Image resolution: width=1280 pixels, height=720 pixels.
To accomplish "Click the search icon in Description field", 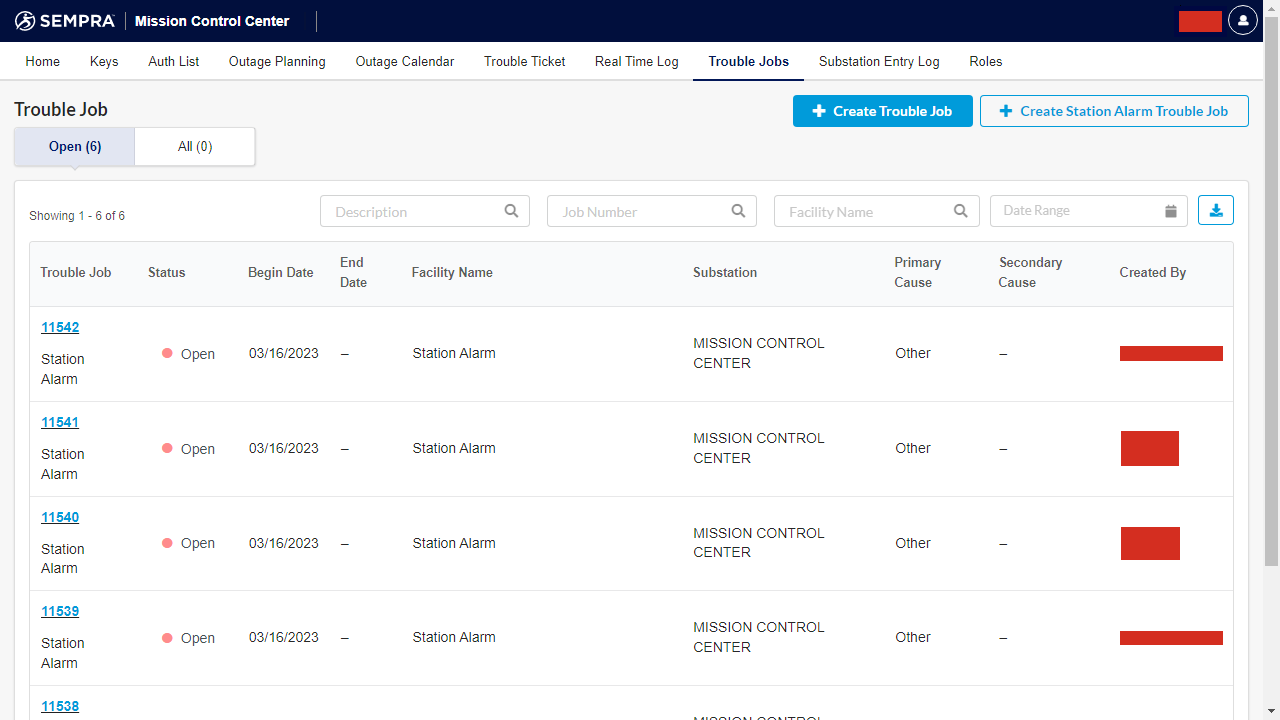I will coord(511,211).
